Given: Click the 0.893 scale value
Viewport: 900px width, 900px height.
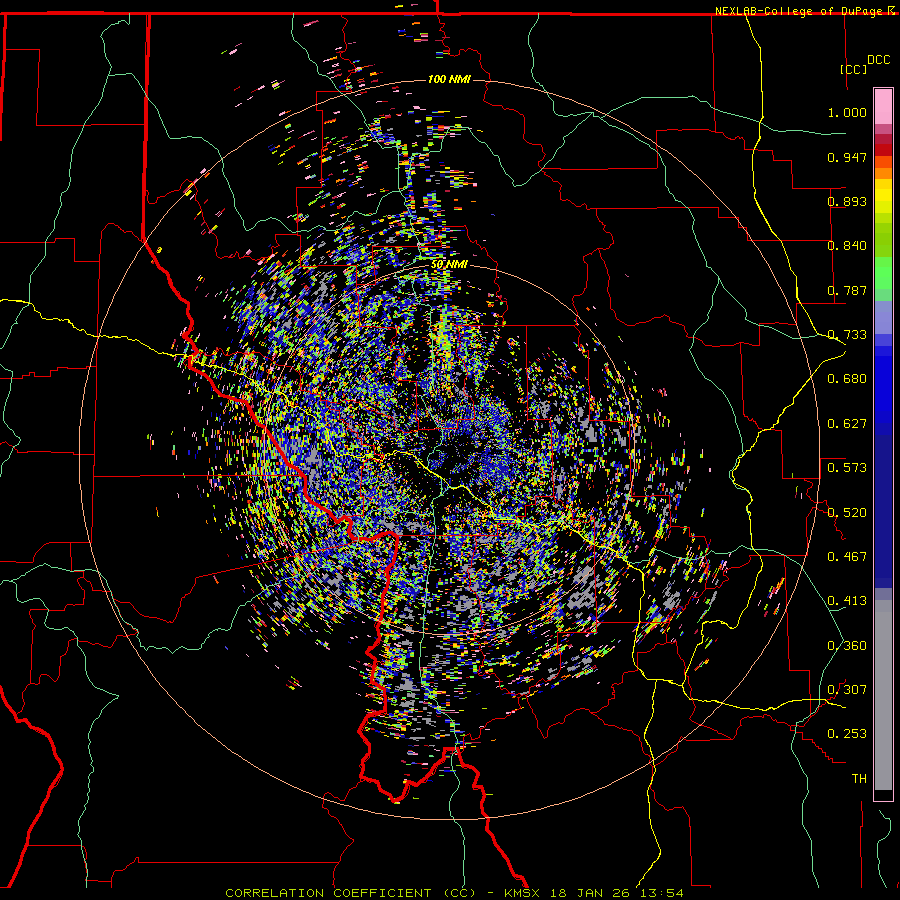Looking at the screenshot, I should (847, 201).
